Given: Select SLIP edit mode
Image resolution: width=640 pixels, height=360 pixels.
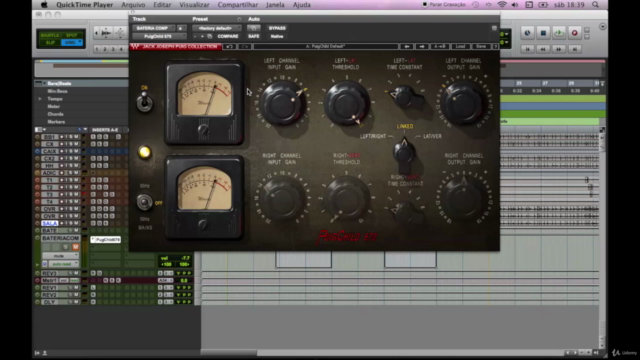Looking at the screenshot, I should coord(50,42).
